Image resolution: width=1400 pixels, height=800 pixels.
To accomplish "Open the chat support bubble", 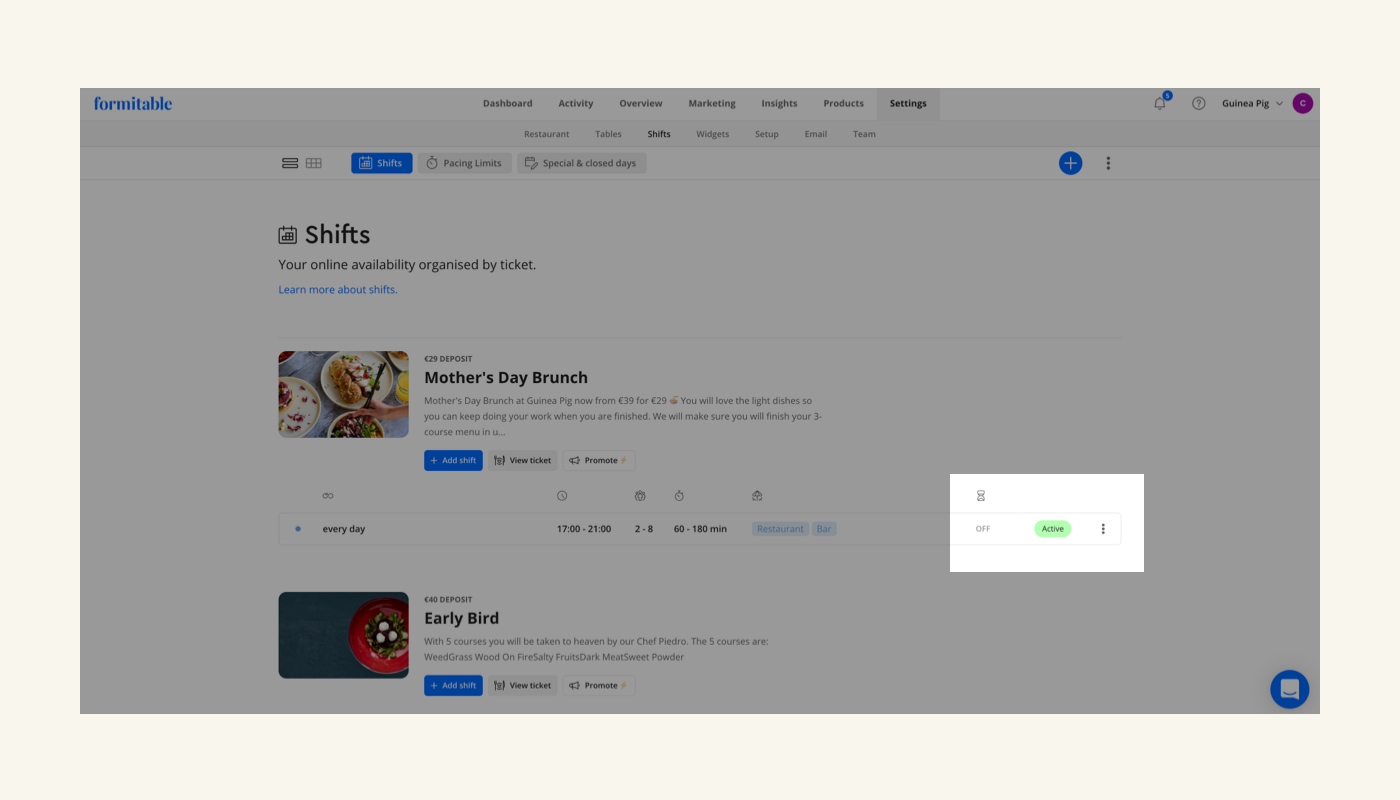I will (x=1289, y=689).
